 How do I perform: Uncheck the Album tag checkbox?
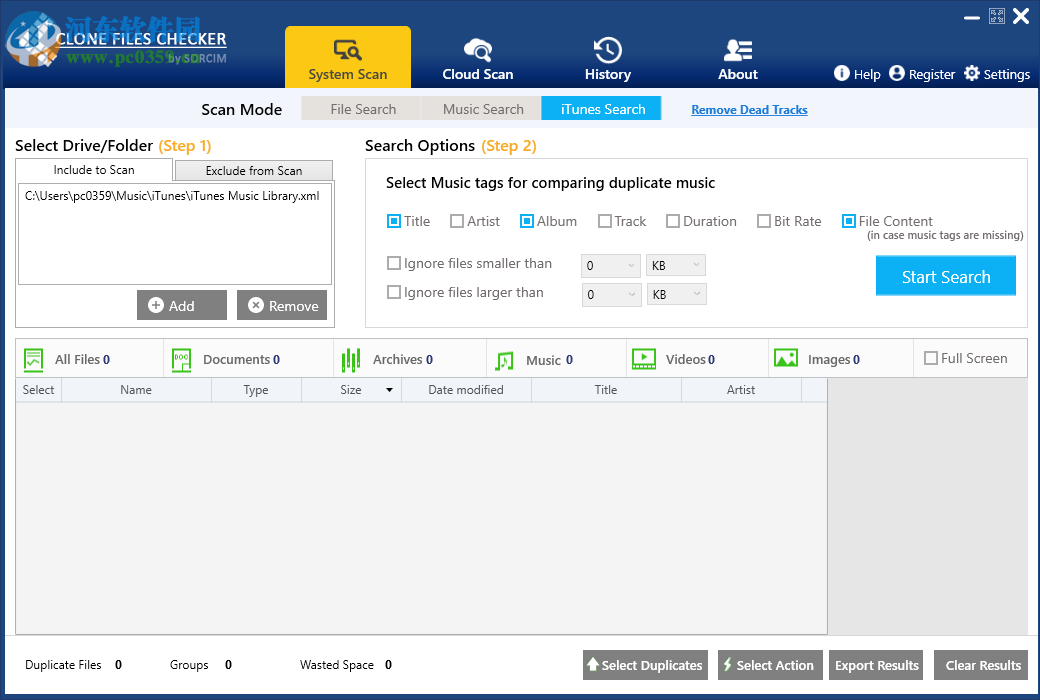point(527,222)
